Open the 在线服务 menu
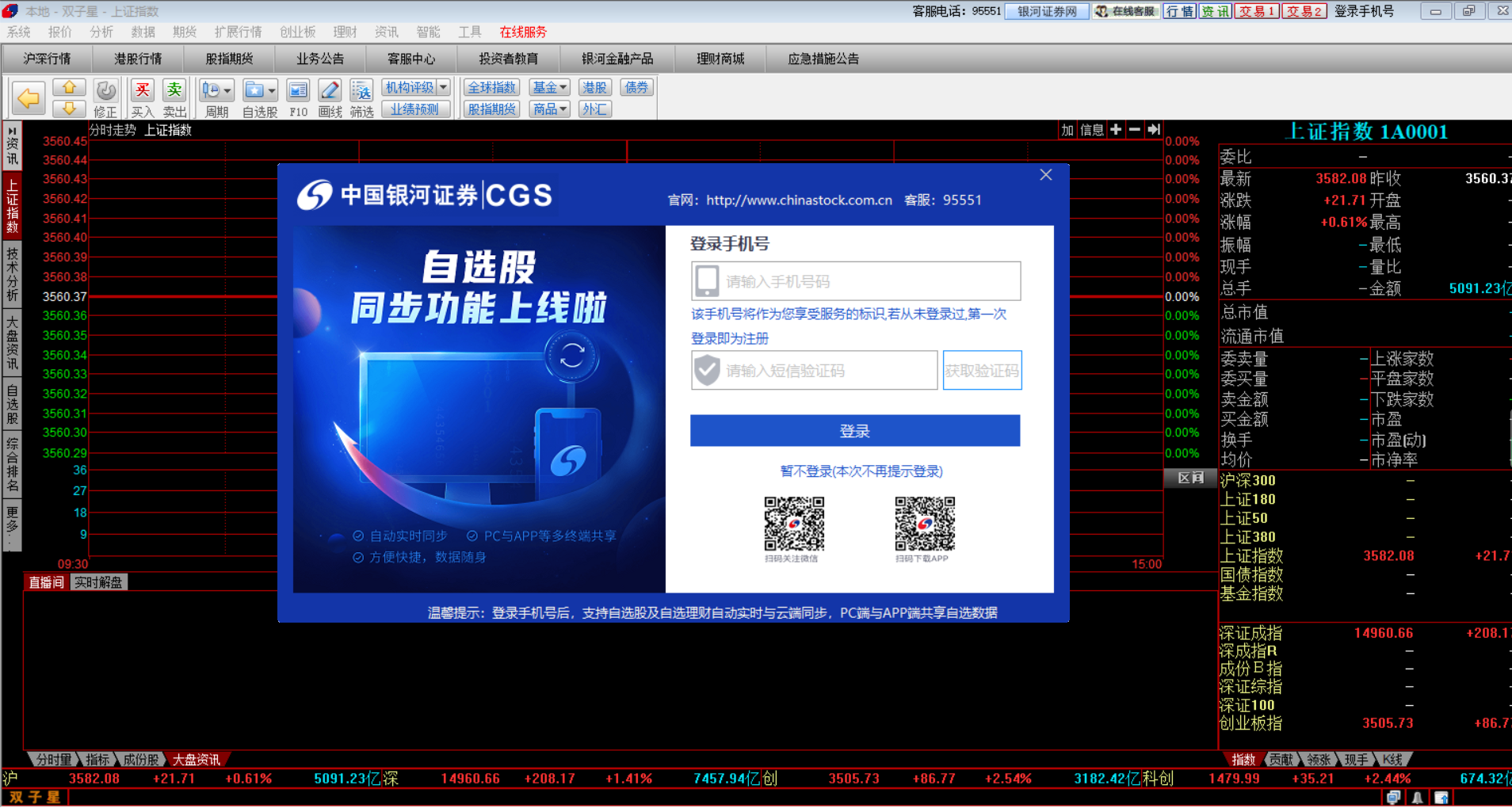 tap(523, 32)
